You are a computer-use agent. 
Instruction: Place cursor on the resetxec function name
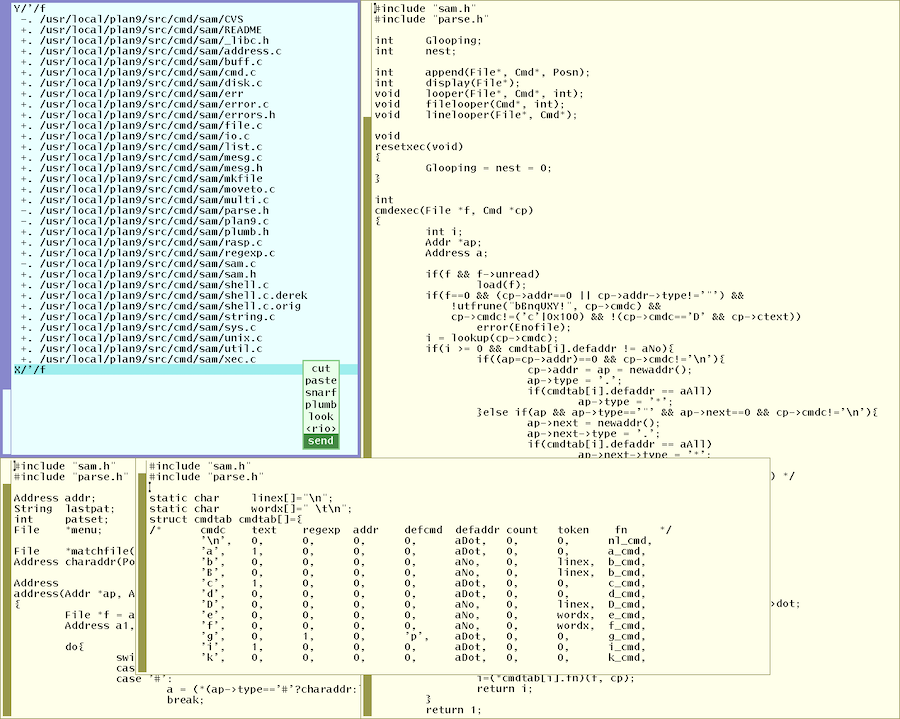point(399,147)
